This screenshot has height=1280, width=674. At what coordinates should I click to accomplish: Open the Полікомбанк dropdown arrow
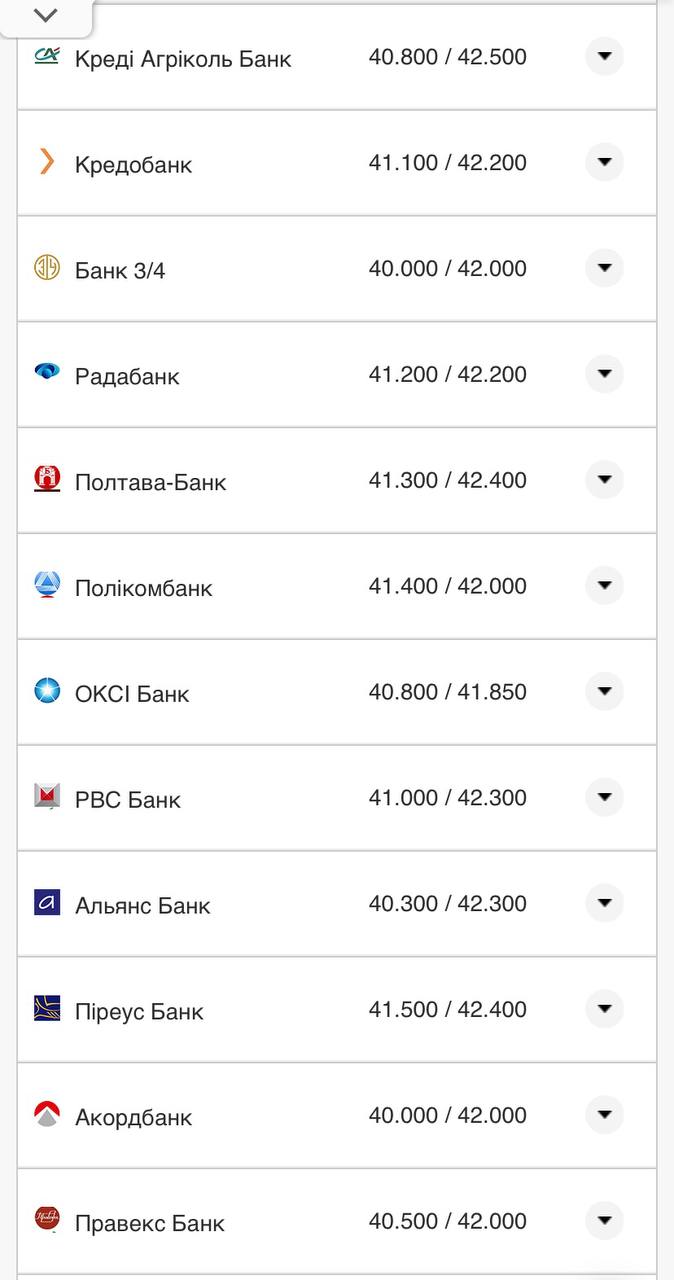(x=604, y=586)
